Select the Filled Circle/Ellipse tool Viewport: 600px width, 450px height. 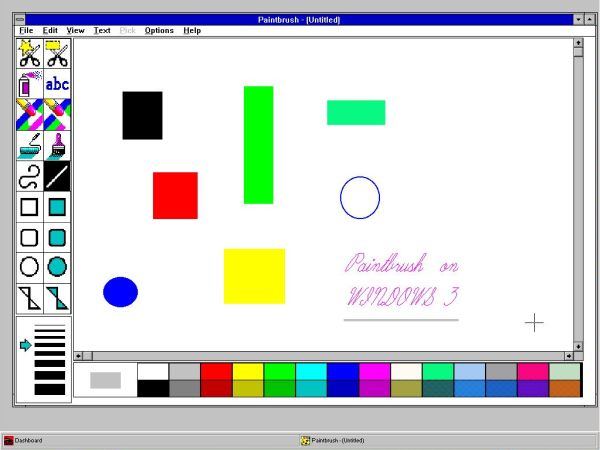(57, 267)
